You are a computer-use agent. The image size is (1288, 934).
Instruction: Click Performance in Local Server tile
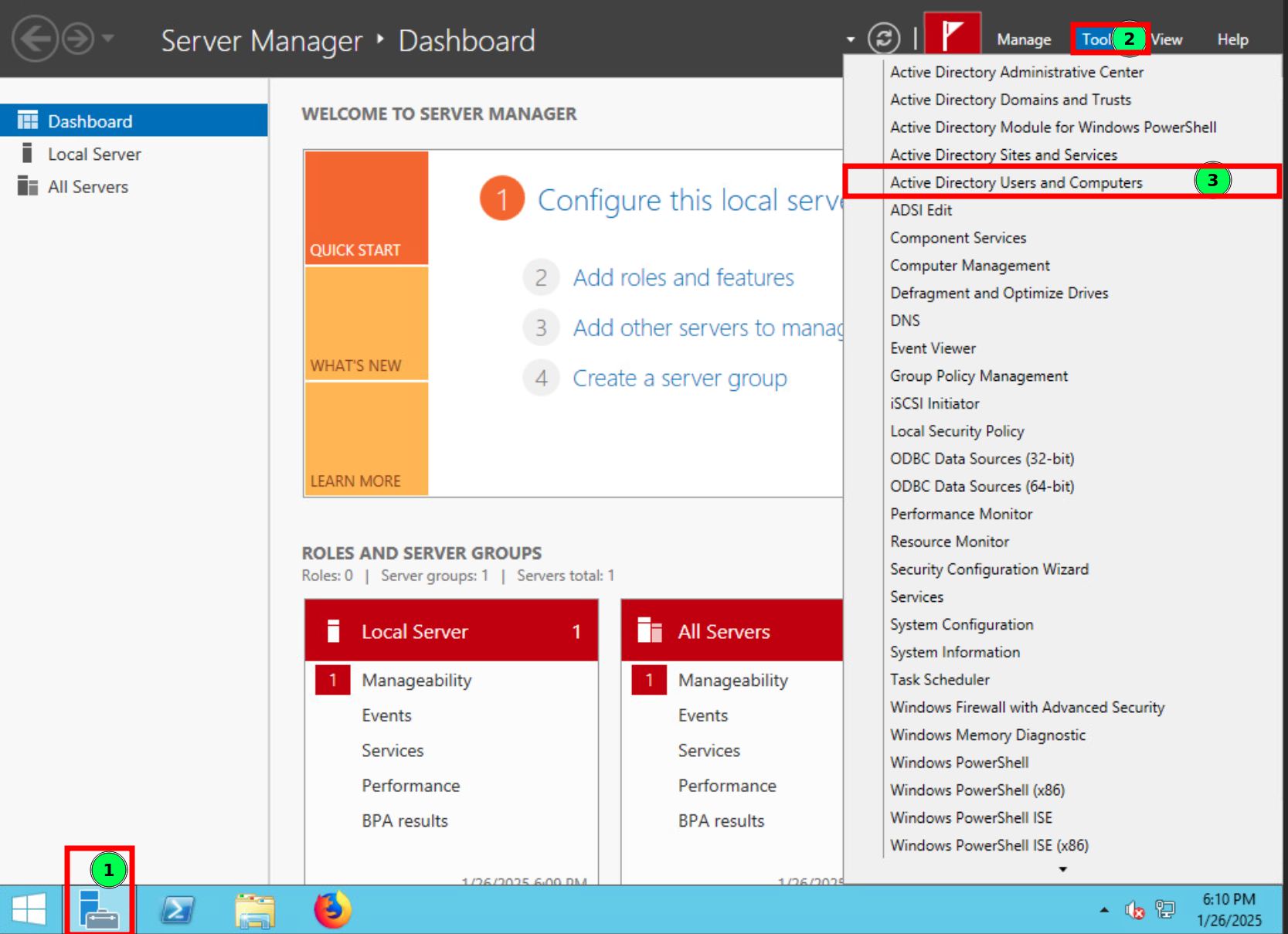coord(410,786)
